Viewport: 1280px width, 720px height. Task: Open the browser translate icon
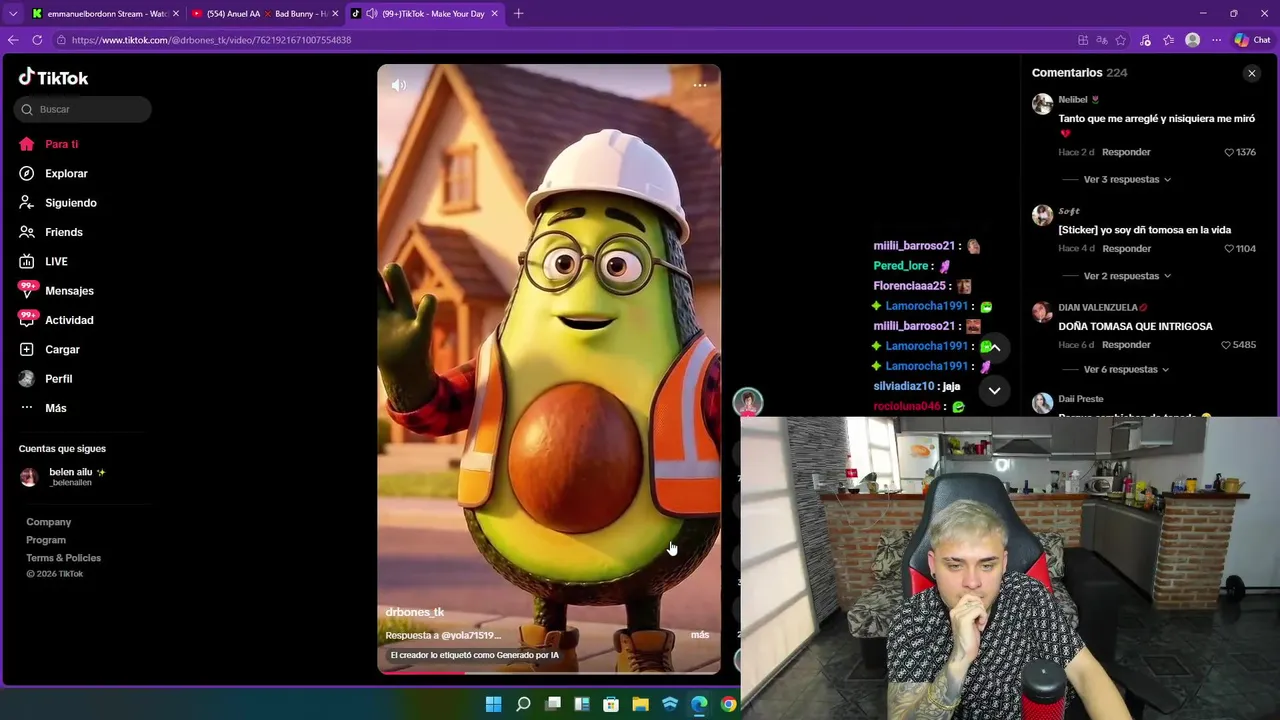pos(1102,40)
